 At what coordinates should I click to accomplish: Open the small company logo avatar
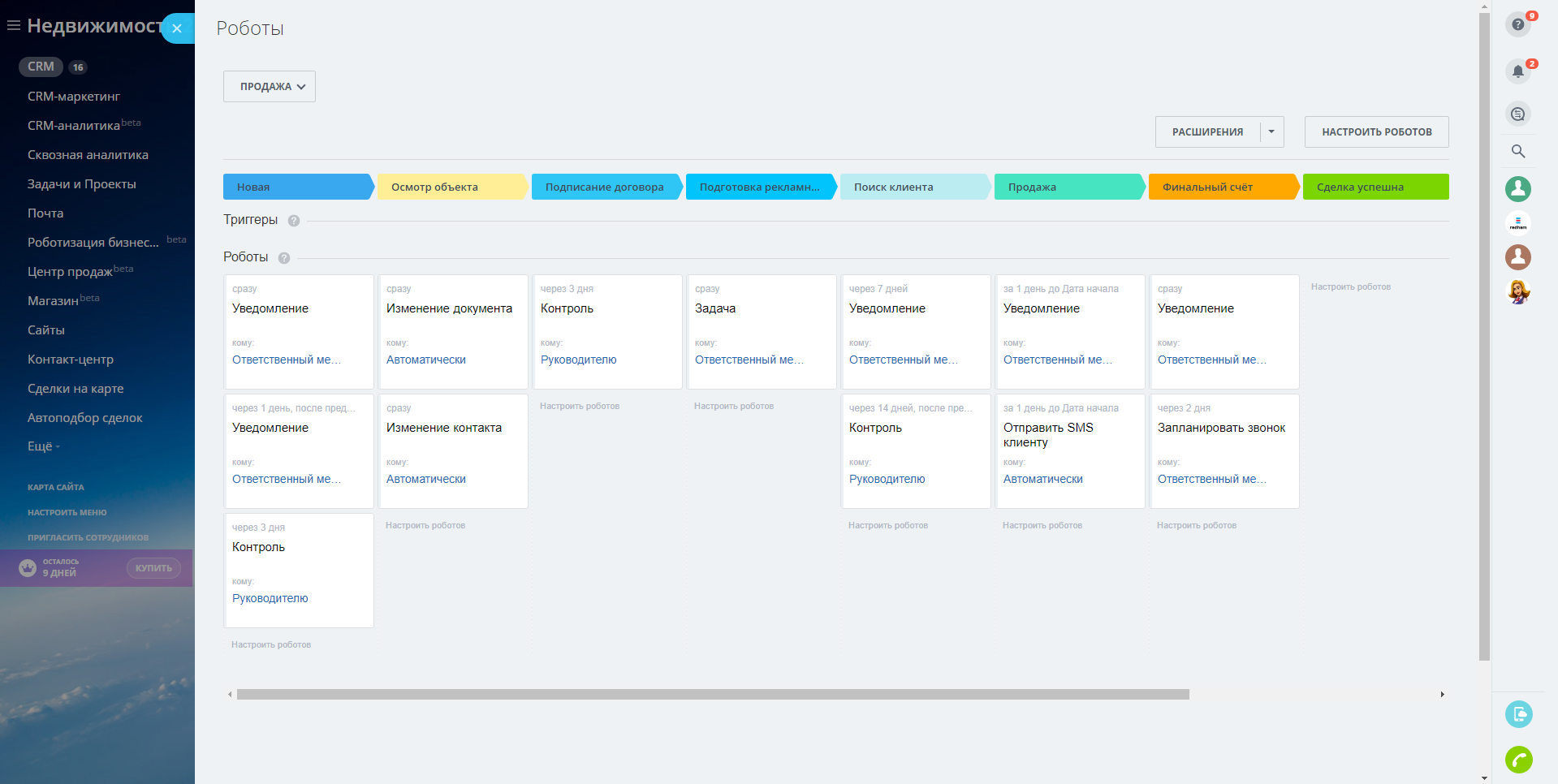point(1518,223)
